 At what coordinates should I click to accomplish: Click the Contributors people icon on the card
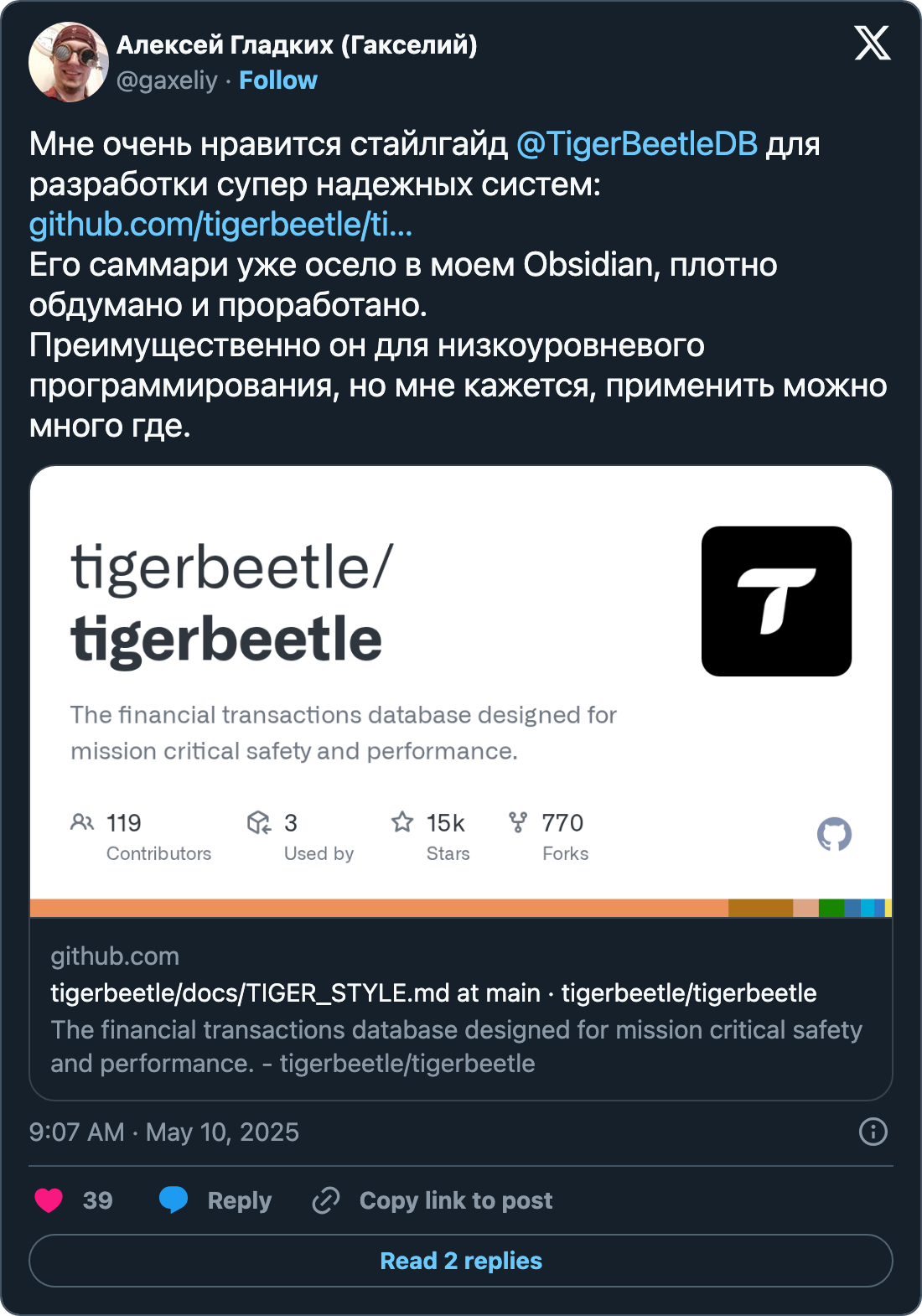82,823
